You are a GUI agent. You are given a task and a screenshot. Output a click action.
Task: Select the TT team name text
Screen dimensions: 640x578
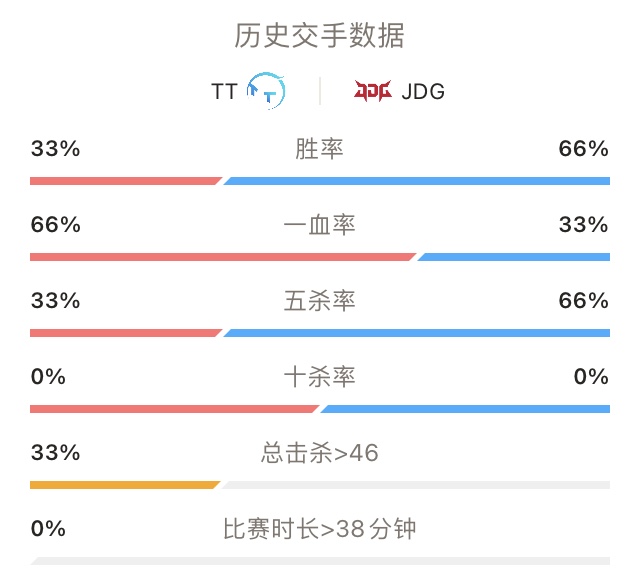pos(224,91)
